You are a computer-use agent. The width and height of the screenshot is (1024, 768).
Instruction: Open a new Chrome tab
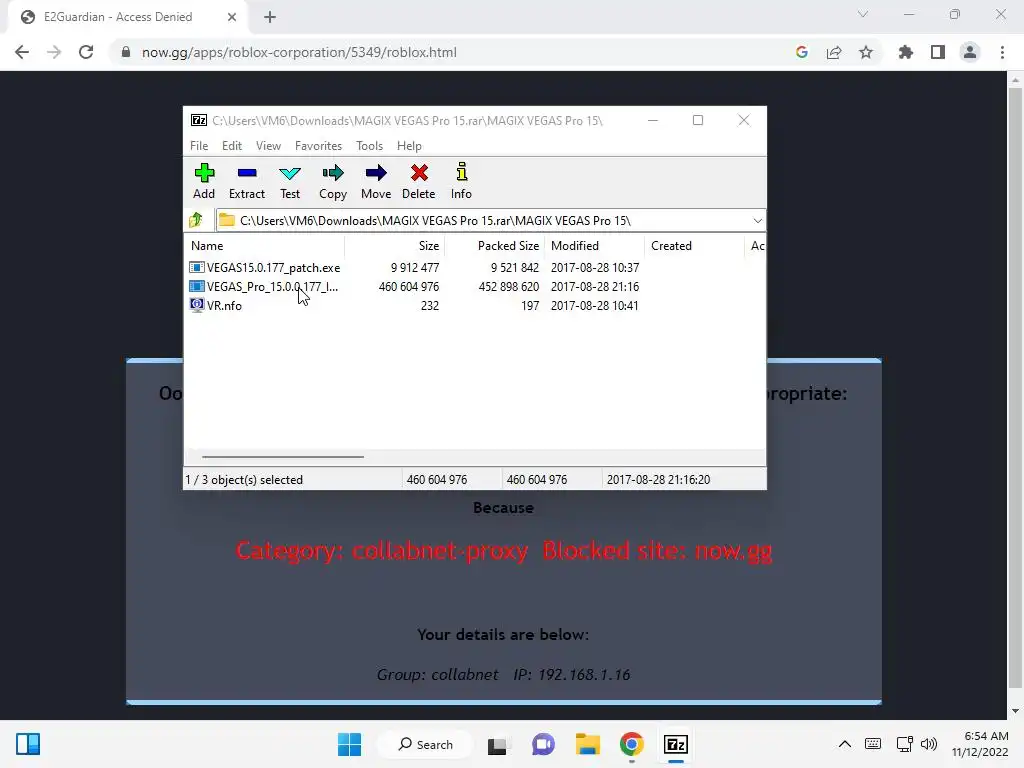pos(270,18)
